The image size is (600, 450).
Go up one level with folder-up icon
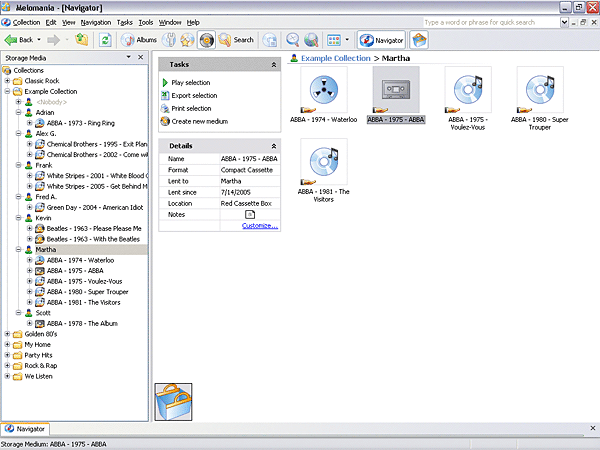[x=82, y=40]
